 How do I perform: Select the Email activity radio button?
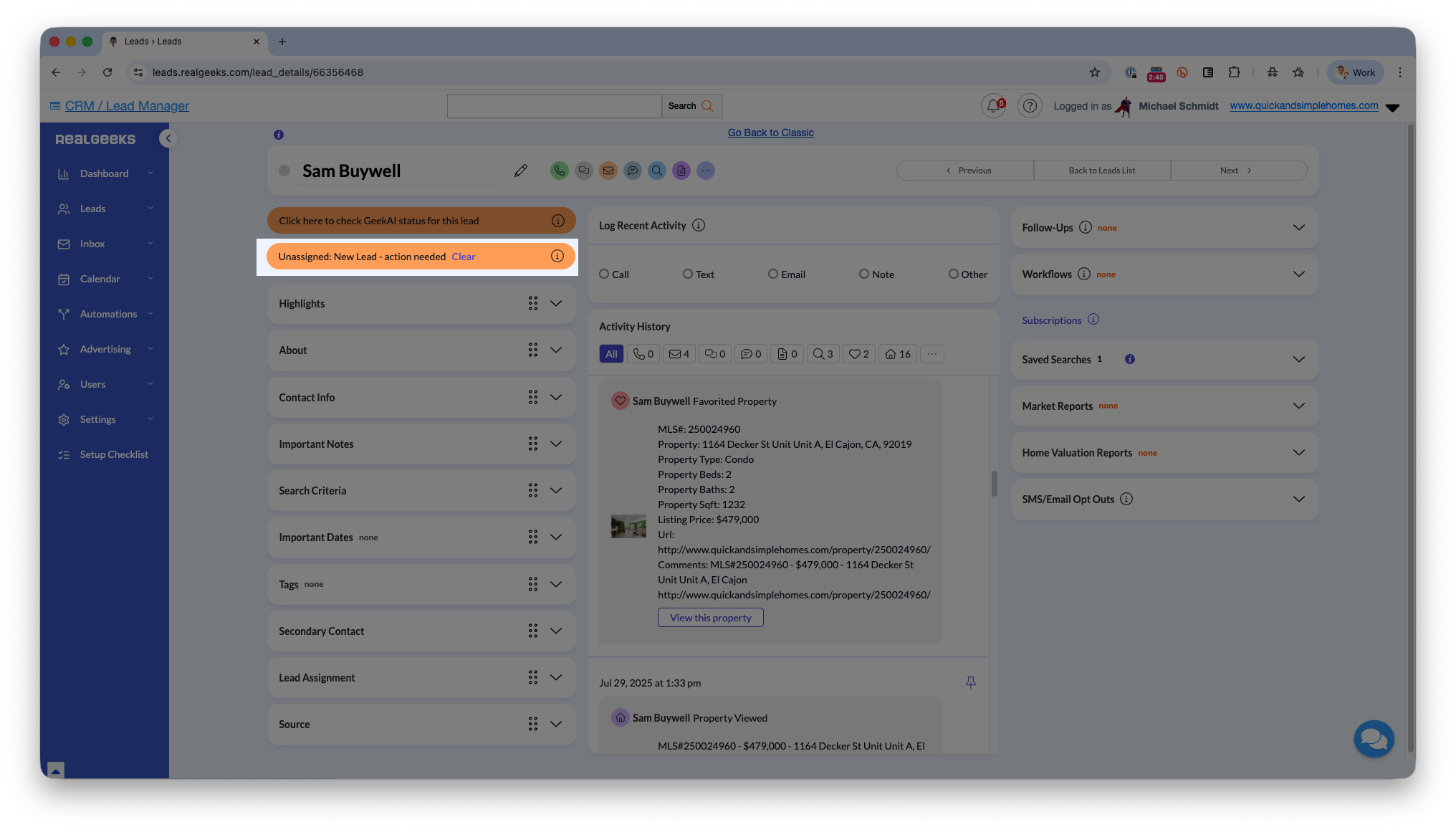(772, 274)
